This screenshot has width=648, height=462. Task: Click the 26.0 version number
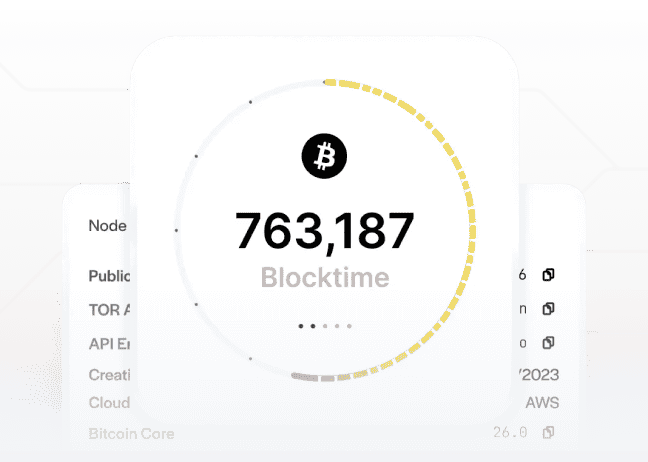(x=510, y=433)
